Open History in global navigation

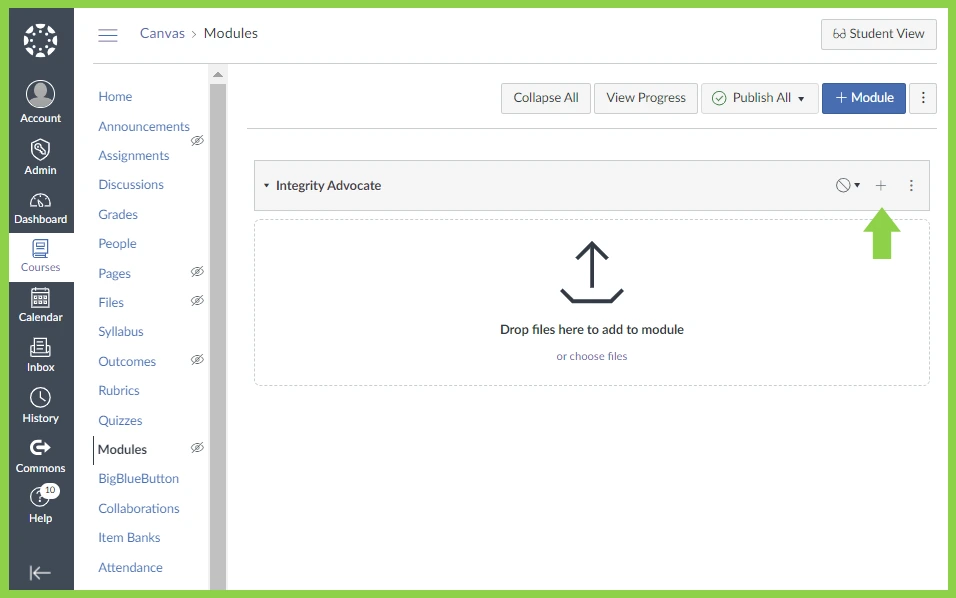(x=40, y=406)
